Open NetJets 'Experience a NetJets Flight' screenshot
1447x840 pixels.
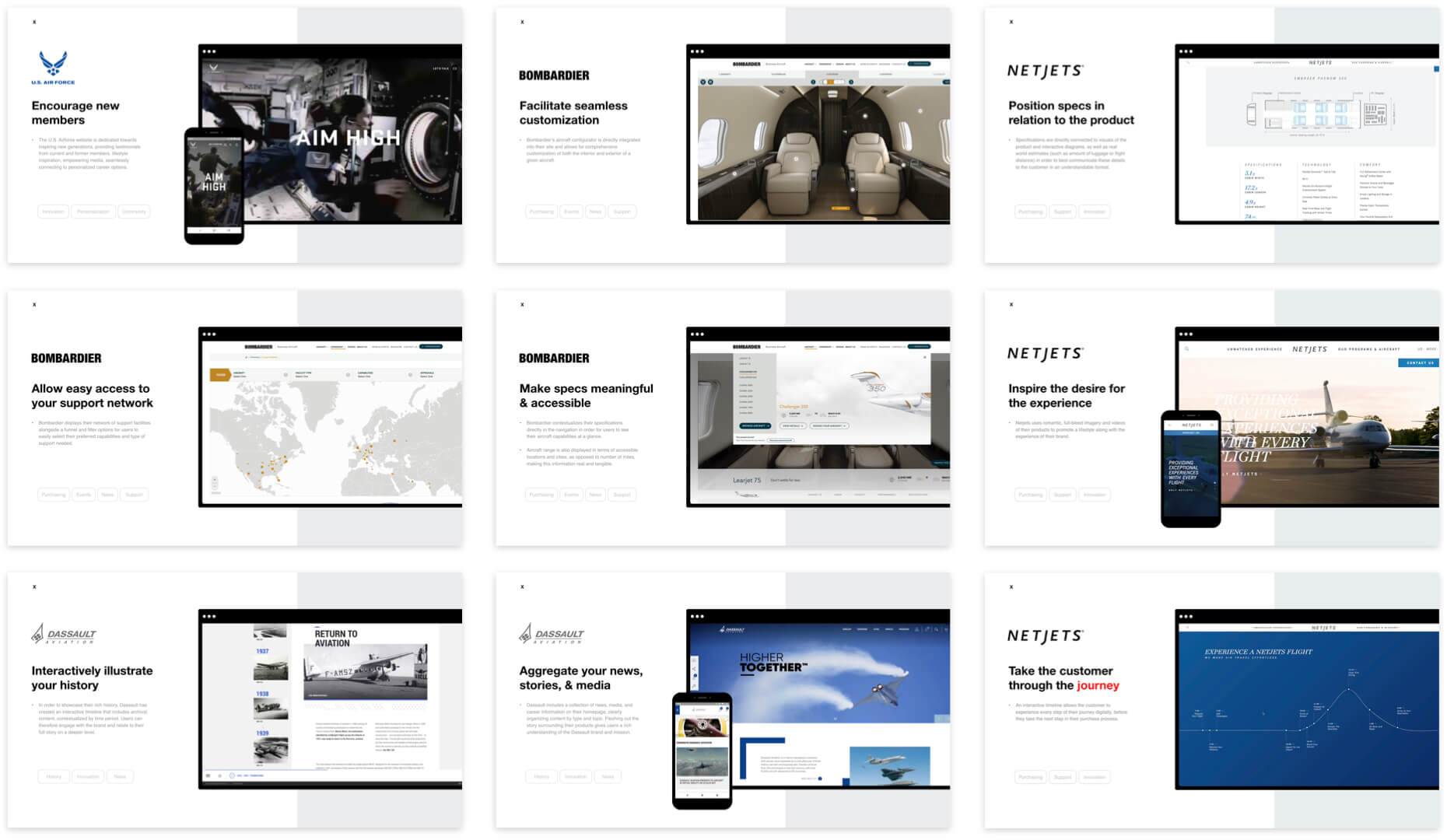tap(1307, 699)
